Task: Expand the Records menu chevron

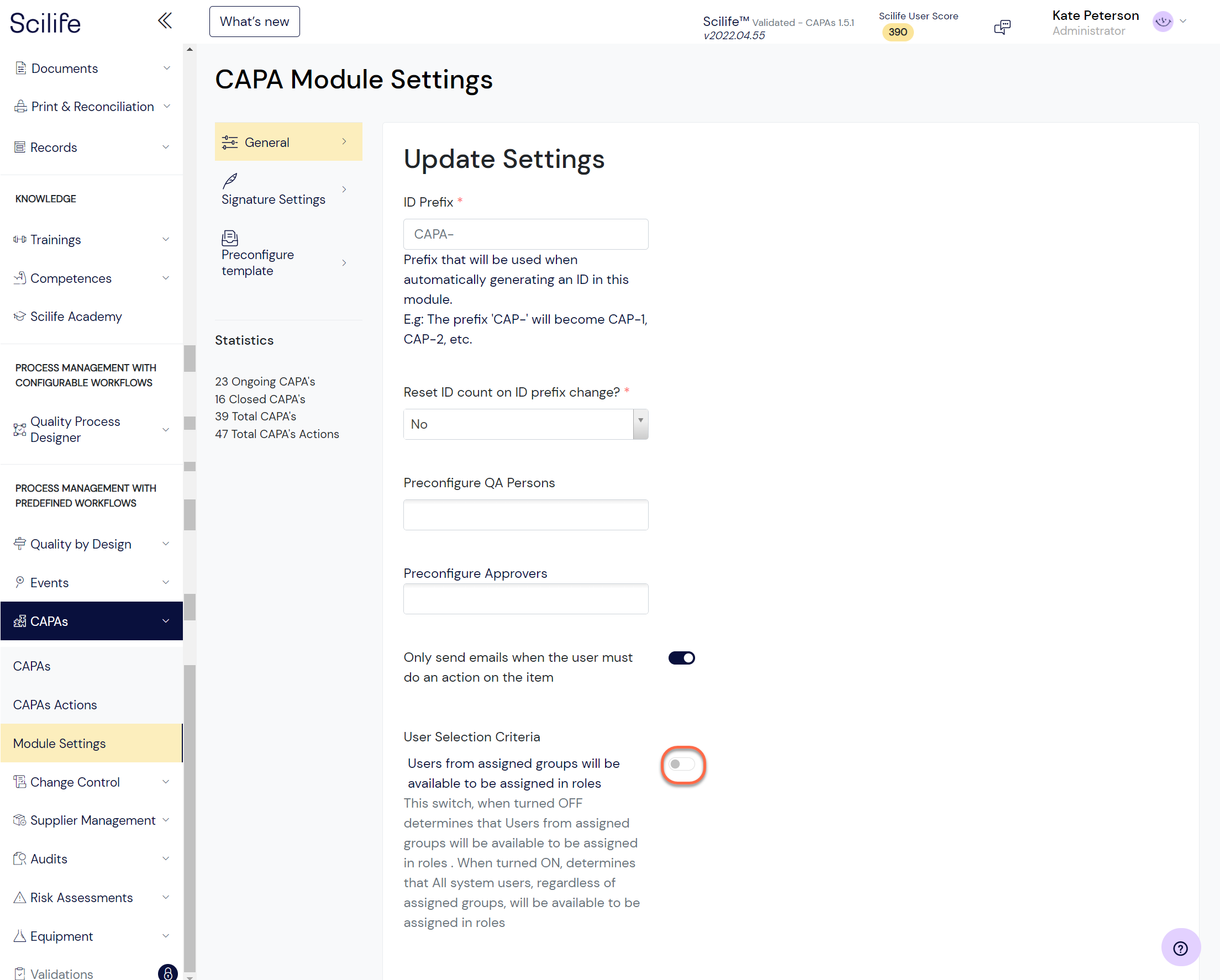Action: click(x=166, y=147)
